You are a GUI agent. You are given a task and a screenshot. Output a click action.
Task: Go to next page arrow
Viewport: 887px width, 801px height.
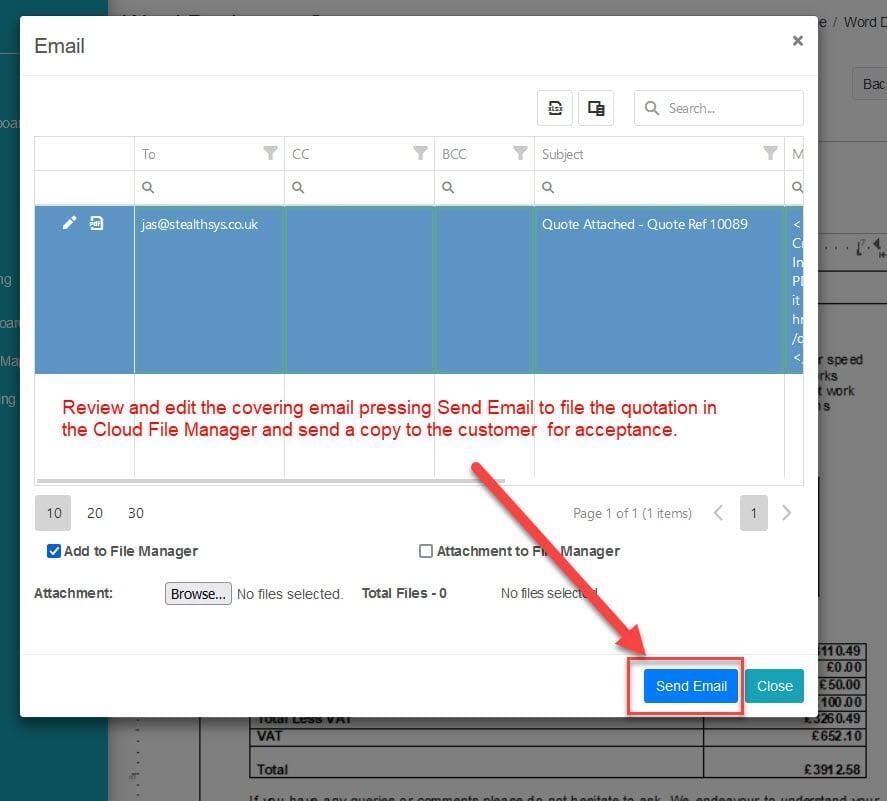786,513
